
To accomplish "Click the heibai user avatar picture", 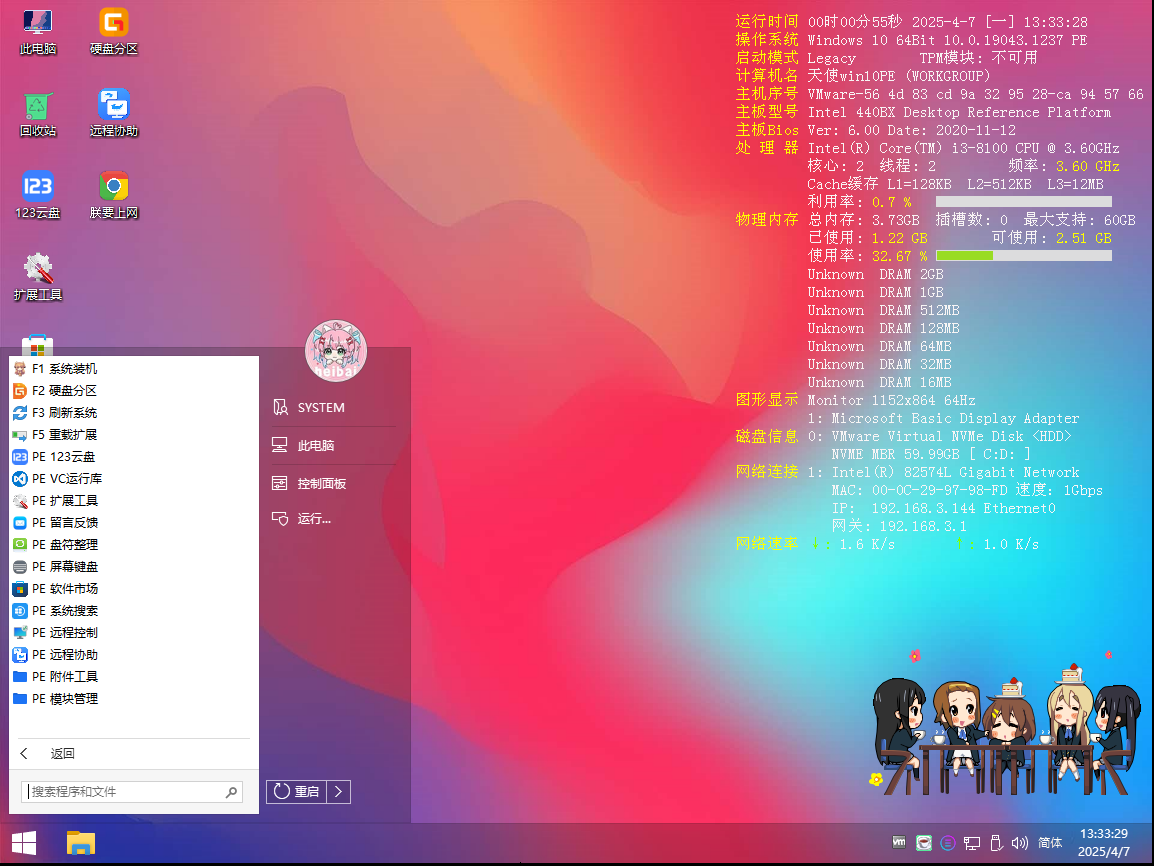I will point(335,351).
